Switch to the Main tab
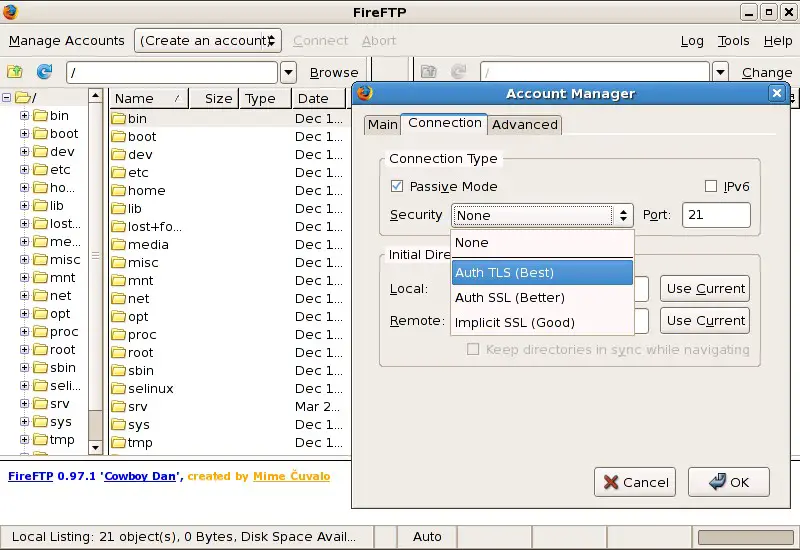Screen dimensions: 800x550 (383, 124)
